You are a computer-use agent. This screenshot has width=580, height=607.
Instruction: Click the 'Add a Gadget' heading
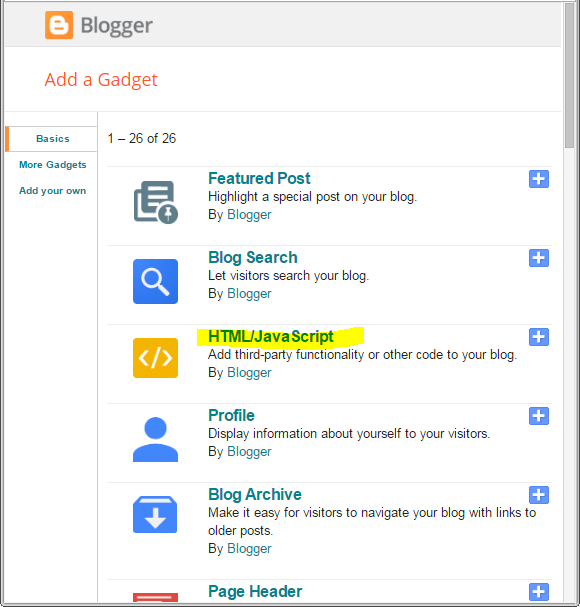101,80
